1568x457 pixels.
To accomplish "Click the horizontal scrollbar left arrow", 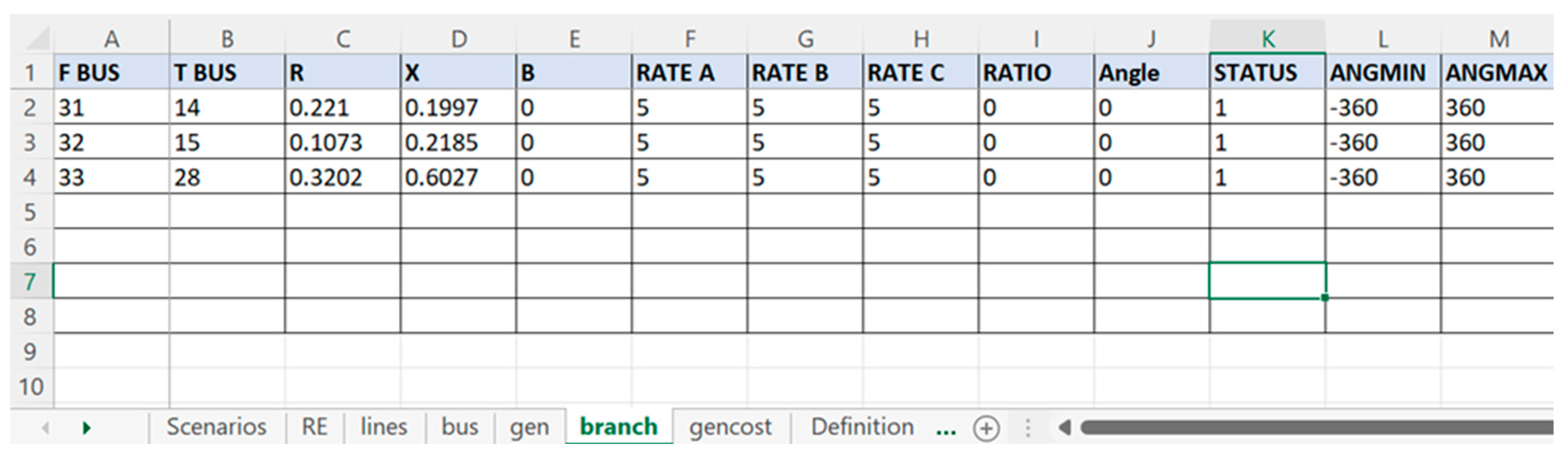I will coord(1065,428).
